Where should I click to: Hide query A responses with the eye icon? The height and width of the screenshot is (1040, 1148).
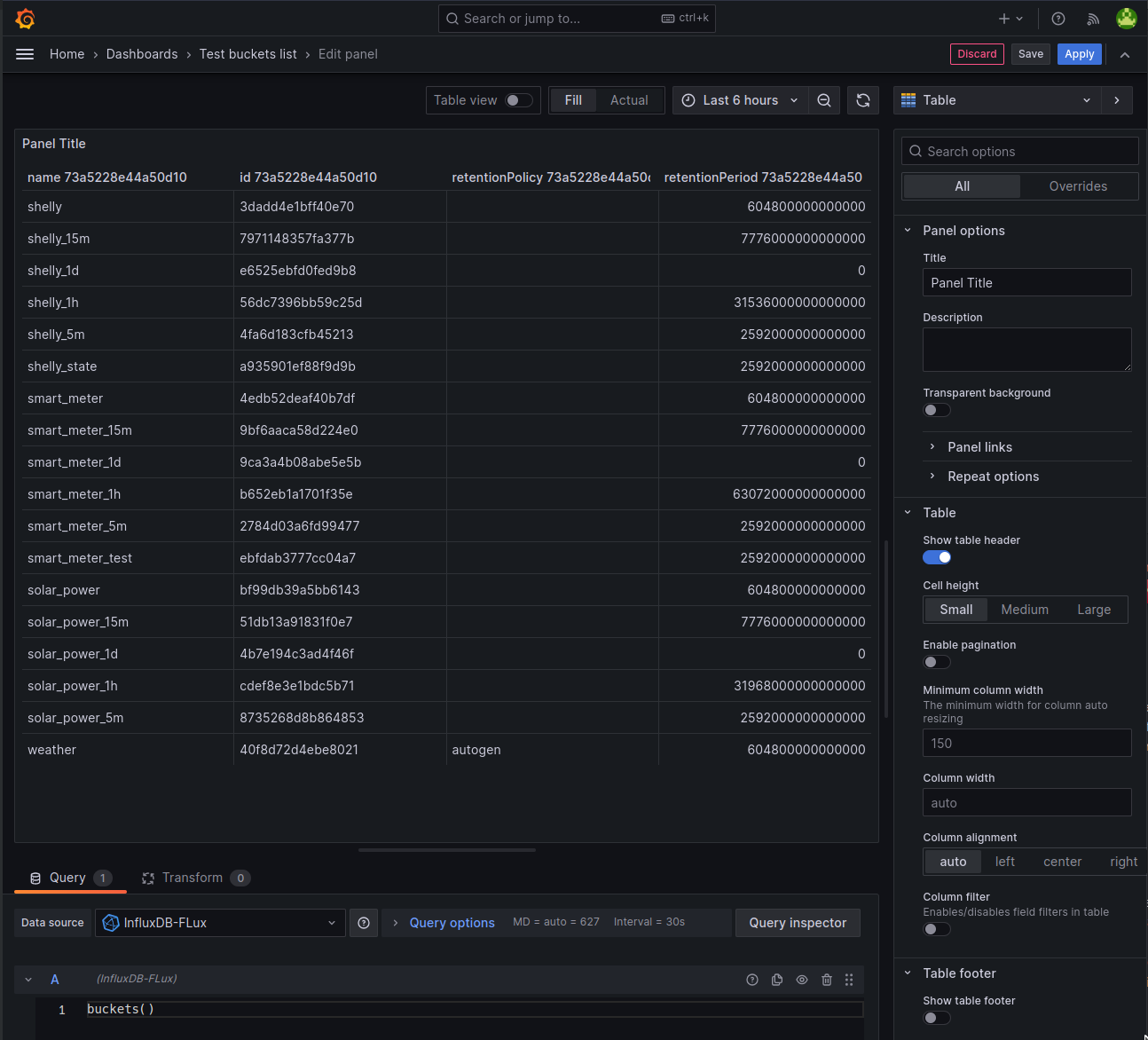(802, 980)
